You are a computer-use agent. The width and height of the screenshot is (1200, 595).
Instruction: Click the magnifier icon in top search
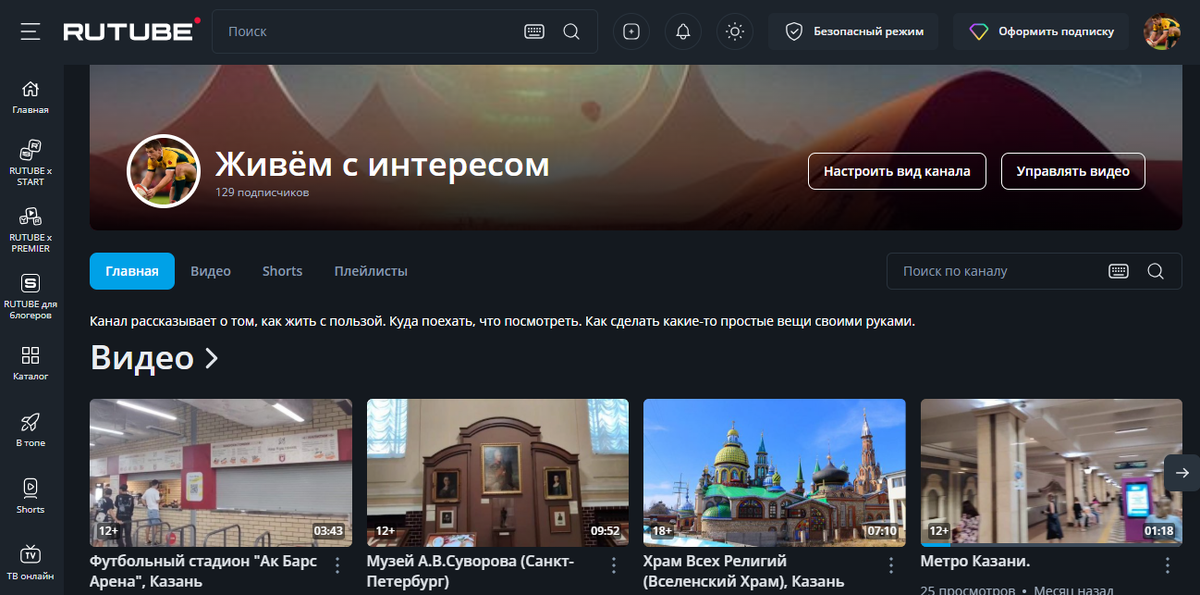click(x=571, y=31)
